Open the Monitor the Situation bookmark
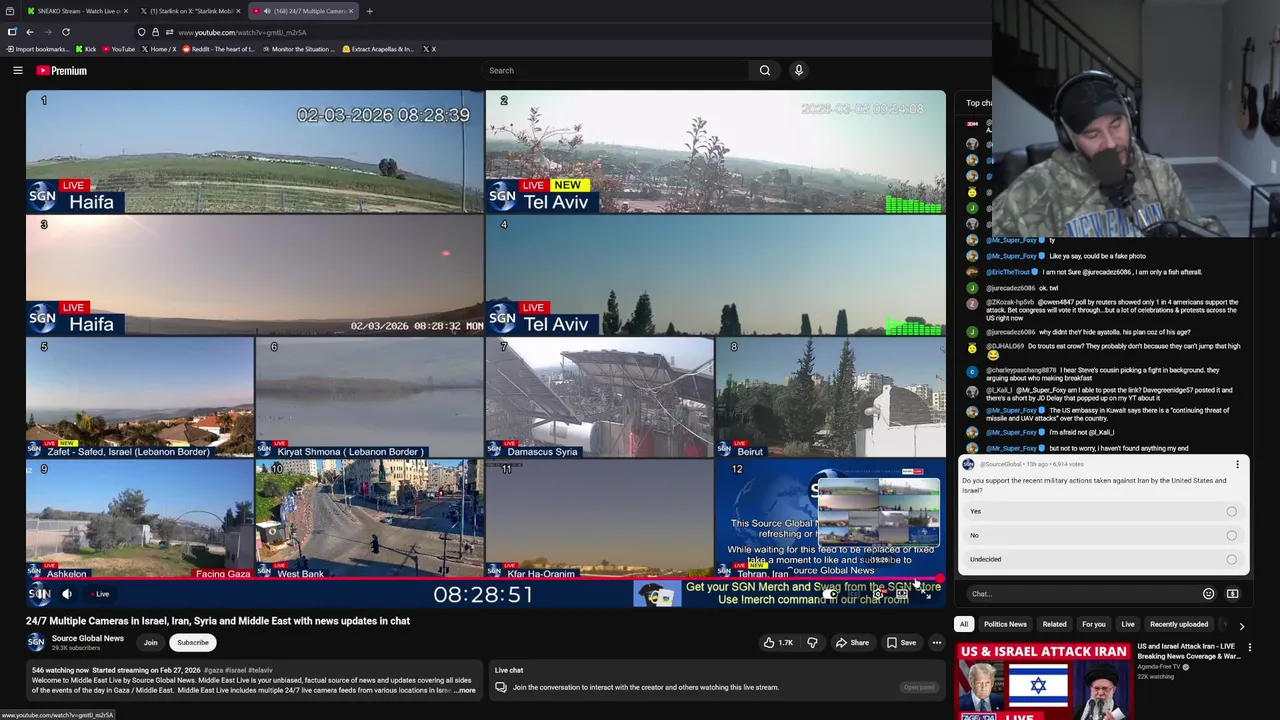The height and width of the screenshot is (720, 1280). (x=298, y=49)
